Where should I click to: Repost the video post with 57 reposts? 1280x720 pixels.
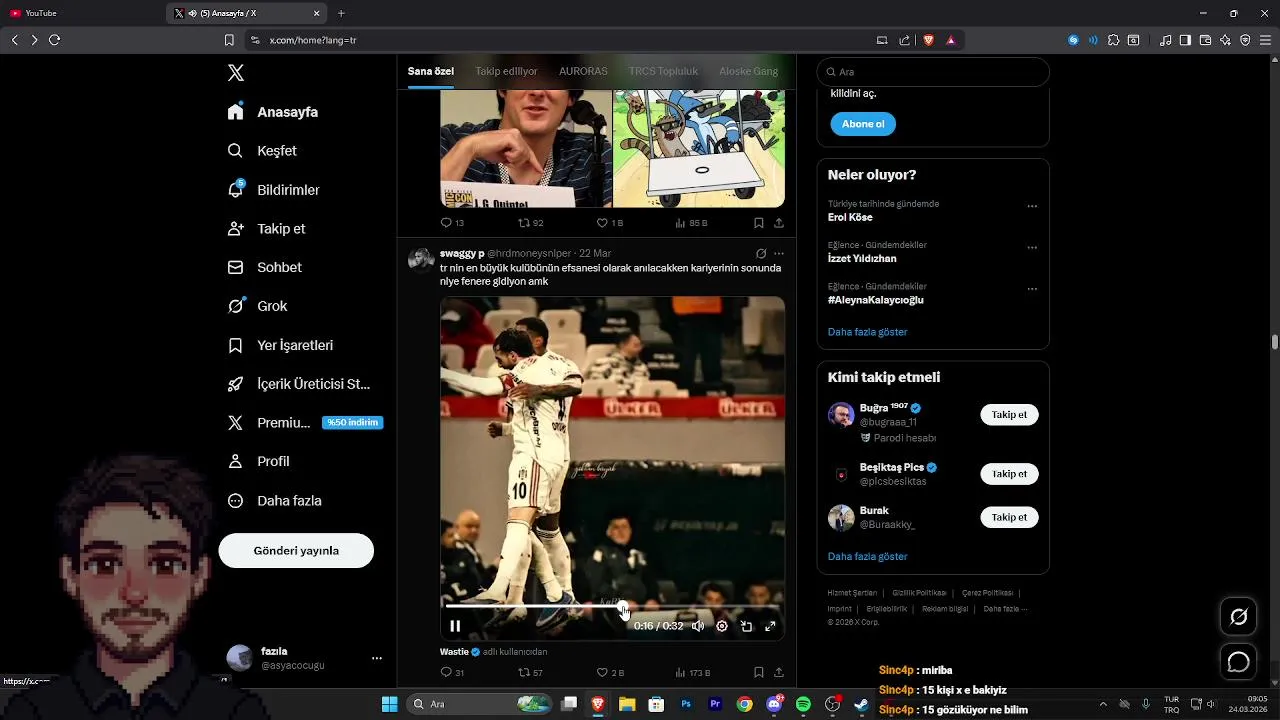531,673
